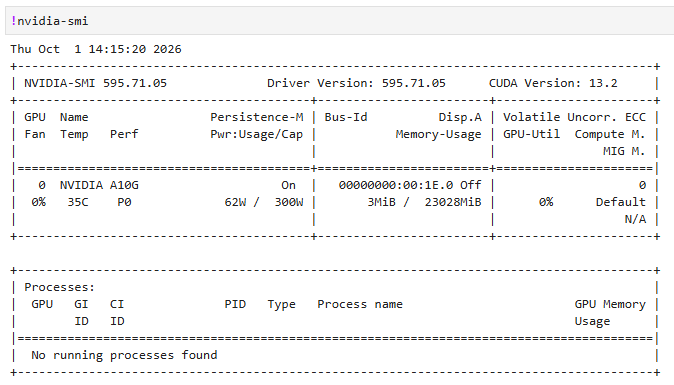This screenshot has width=674, height=385.
Task: Click the NVIDIA A10G GPU name
Action: [x=99, y=185]
